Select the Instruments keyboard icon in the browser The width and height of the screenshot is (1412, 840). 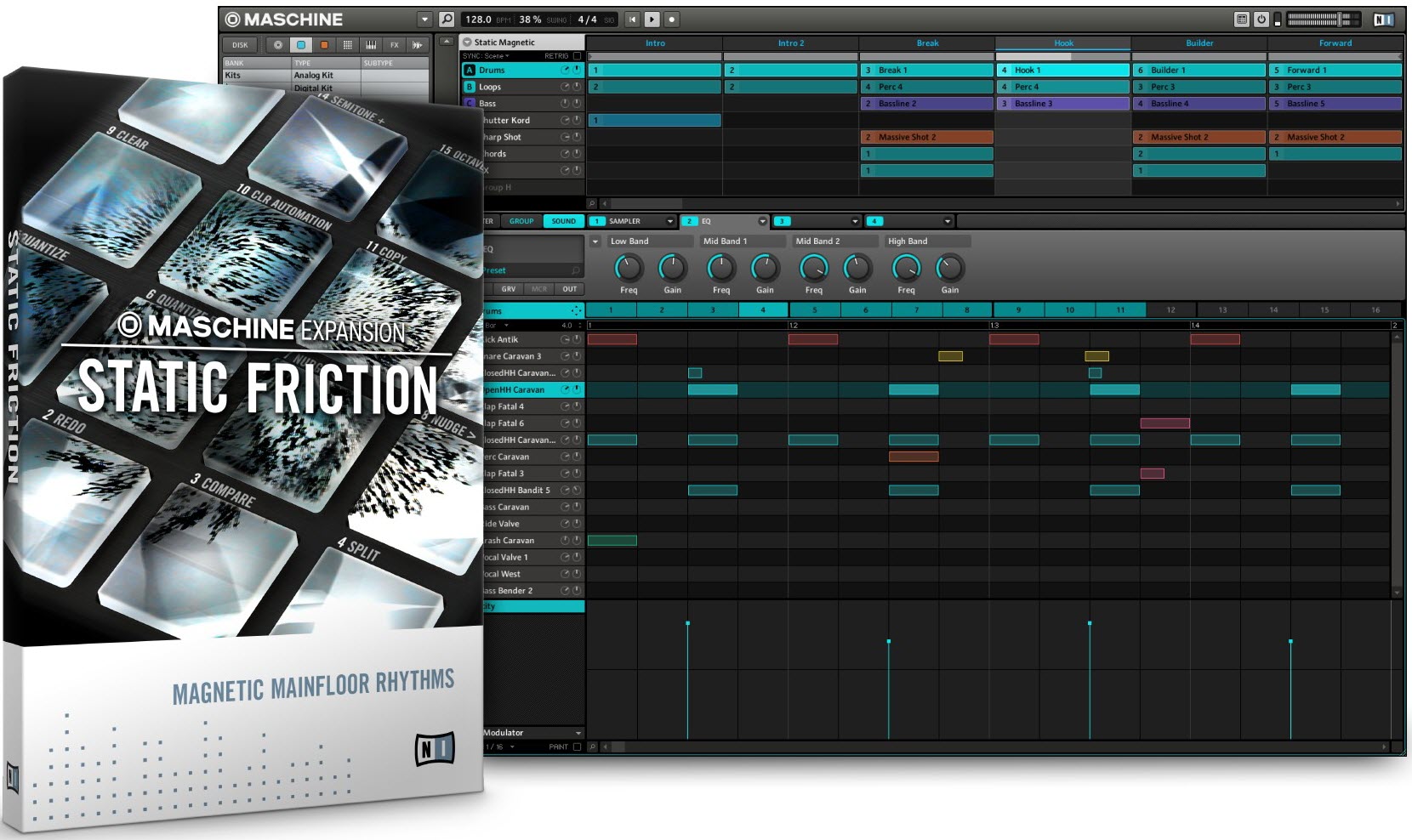tap(371, 45)
